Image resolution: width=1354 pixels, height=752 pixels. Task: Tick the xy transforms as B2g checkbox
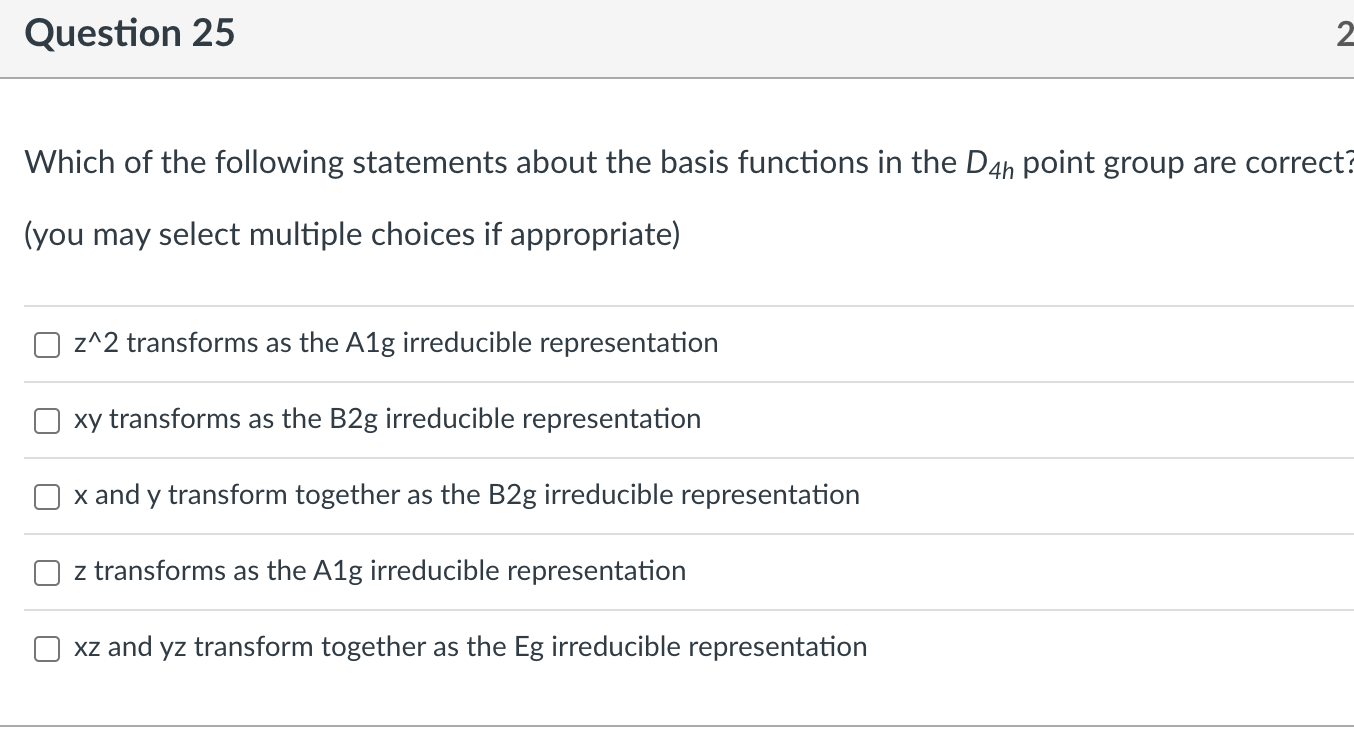[46, 421]
